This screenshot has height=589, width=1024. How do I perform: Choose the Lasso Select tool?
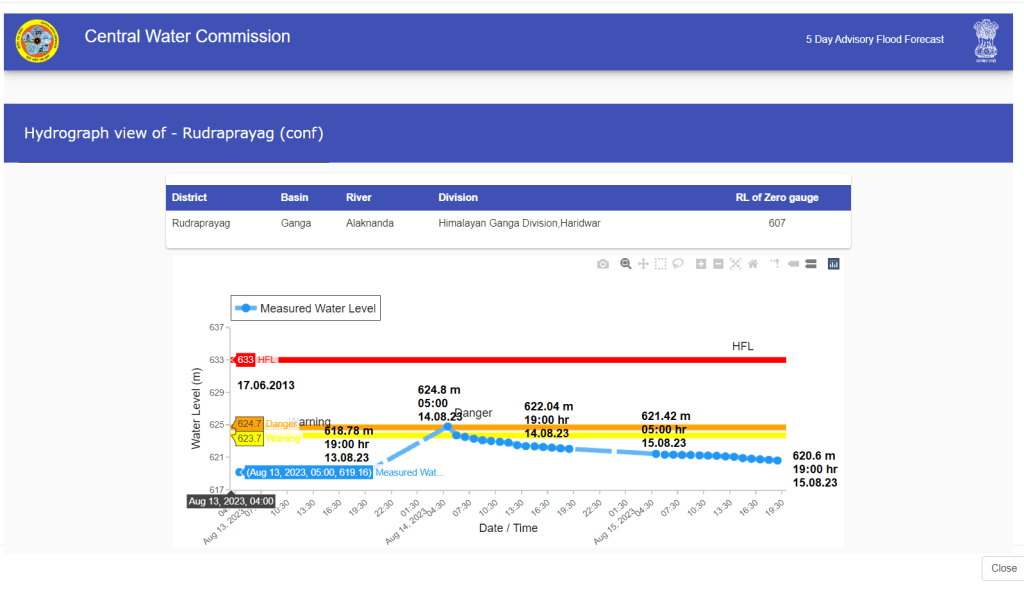tap(677, 264)
